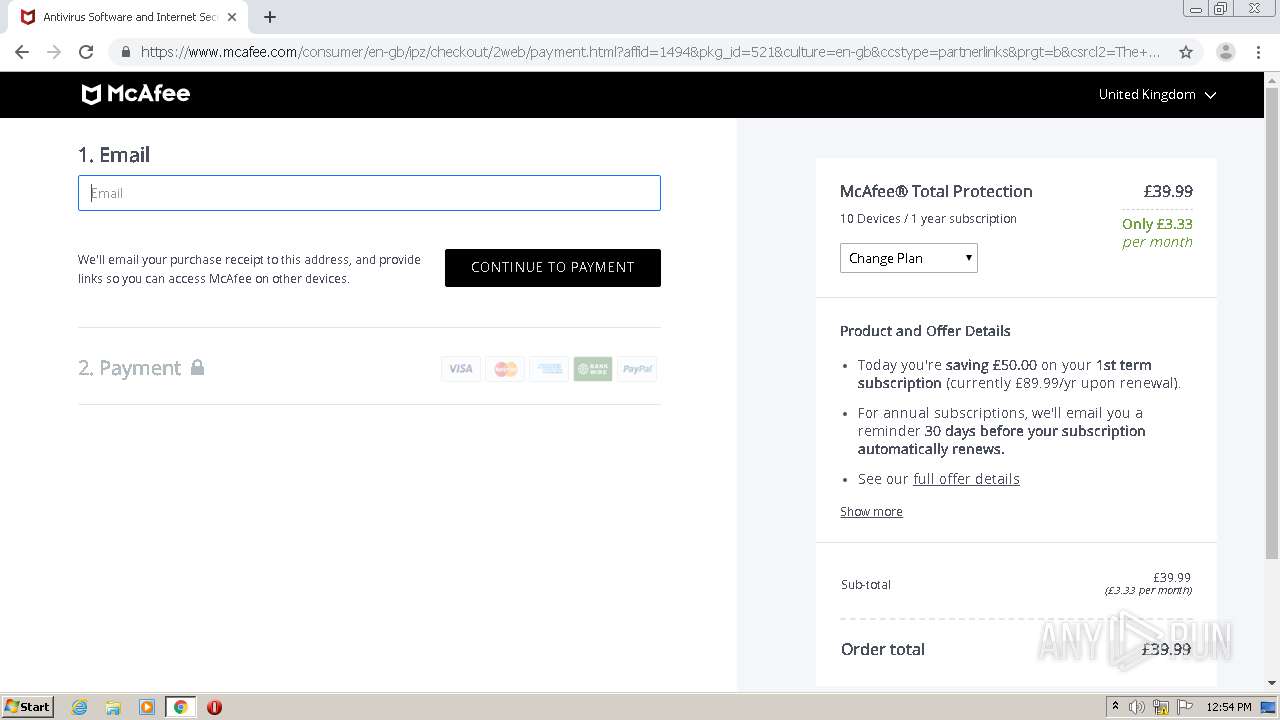Click the Action Center flag icon
Image resolution: width=1280 pixels, height=720 pixels.
(x=1185, y=707)
